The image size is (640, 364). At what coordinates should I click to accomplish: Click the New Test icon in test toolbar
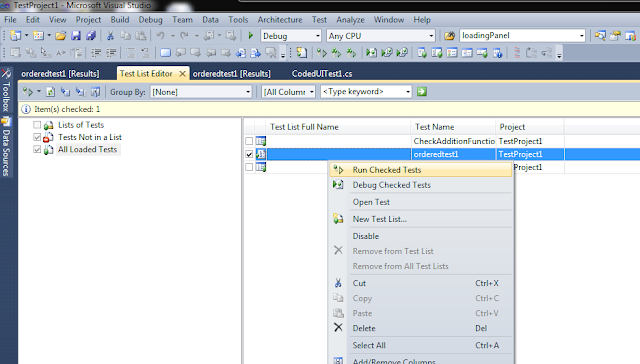pyautogui.click(x=302, y=53)
